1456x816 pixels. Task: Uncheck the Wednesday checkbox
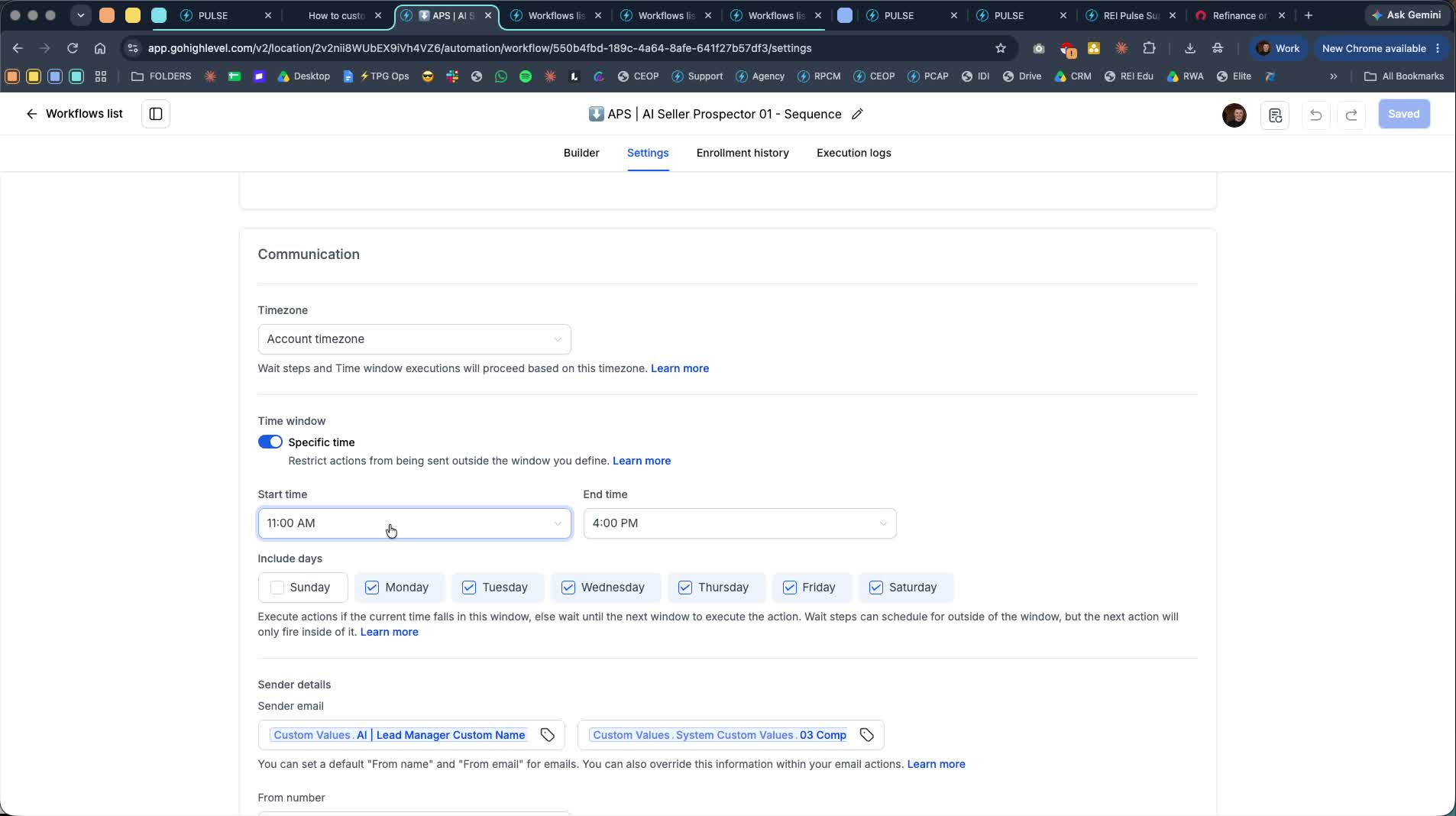click(568, 588)
